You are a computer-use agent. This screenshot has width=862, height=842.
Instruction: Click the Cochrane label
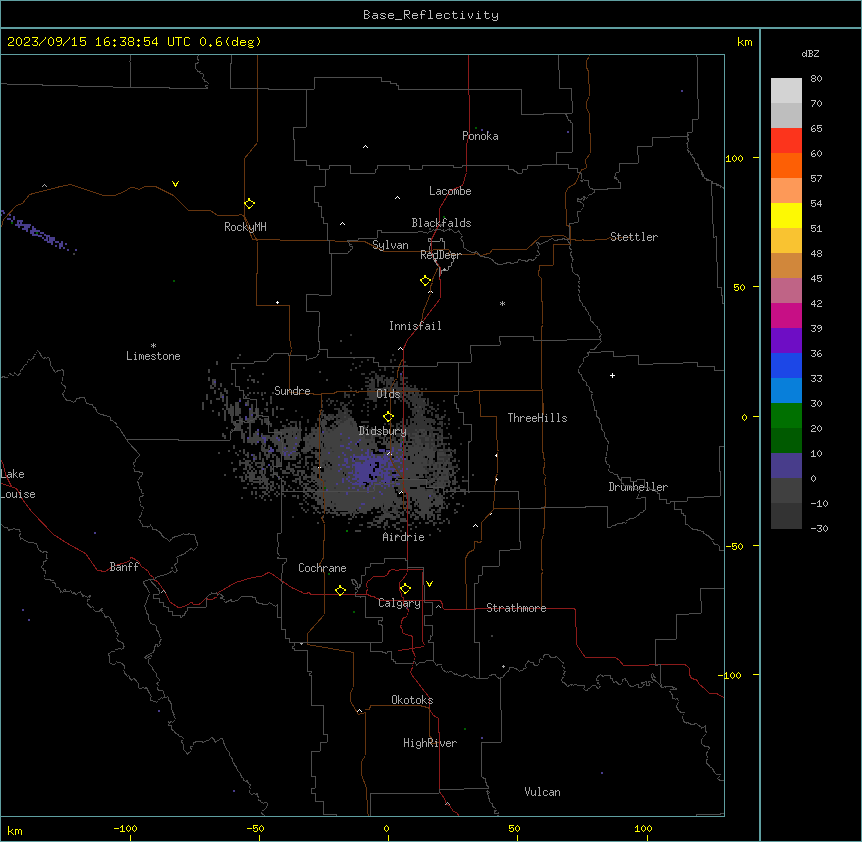[x=322, y=568]
